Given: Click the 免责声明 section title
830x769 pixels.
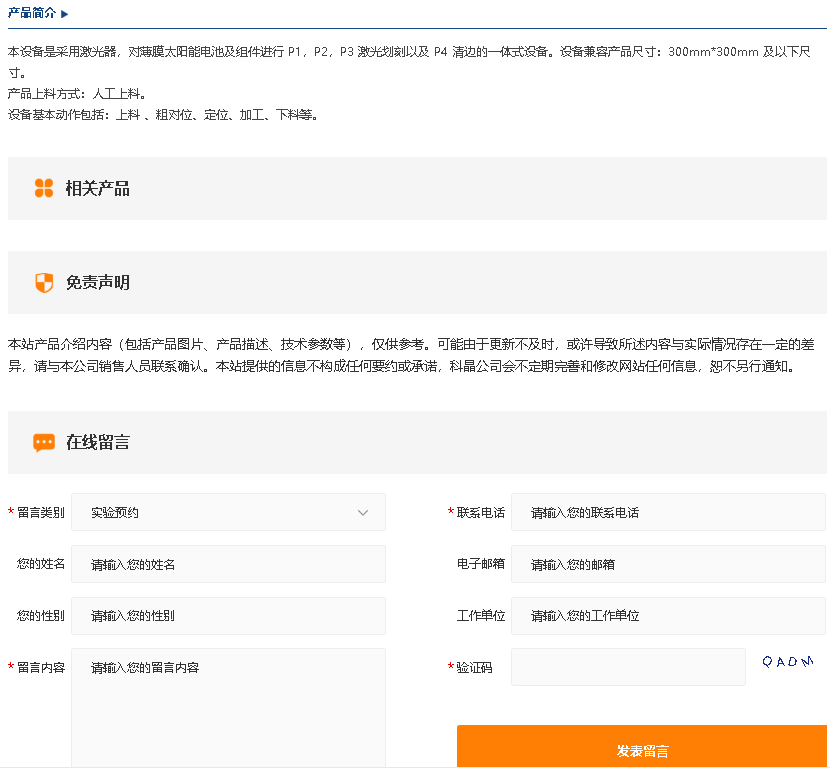Looking at the screenshot, I should click(x=98, y=283).
